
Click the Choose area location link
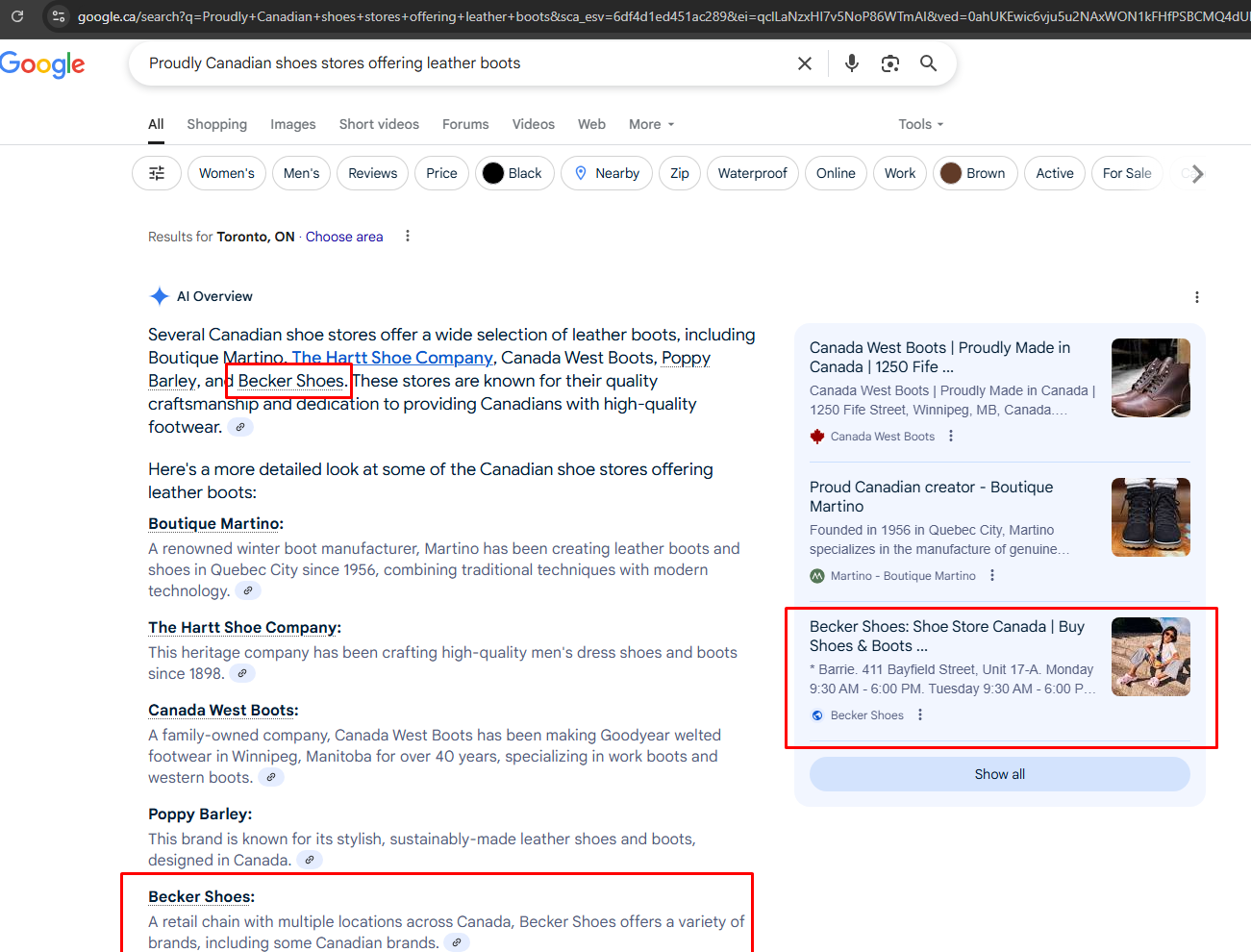click(x=343, y=237)
